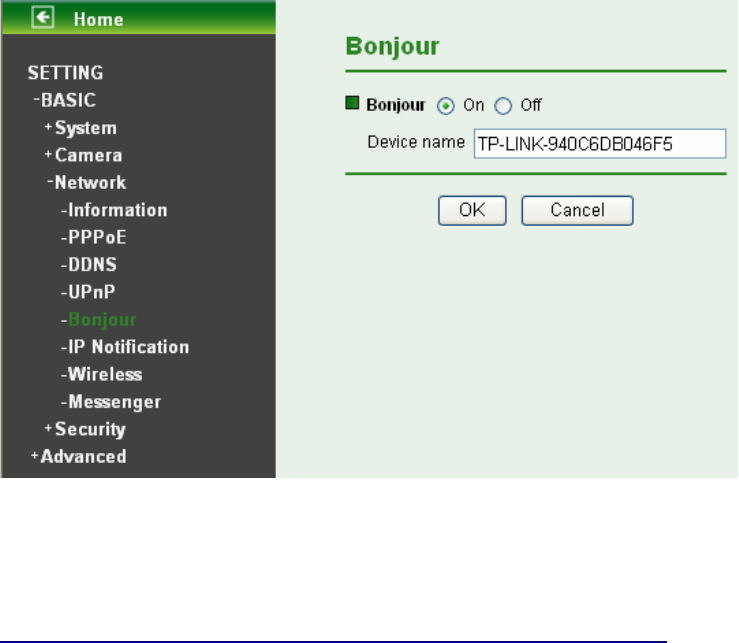Click the back arrow icon beside Home

coord(42,18)
